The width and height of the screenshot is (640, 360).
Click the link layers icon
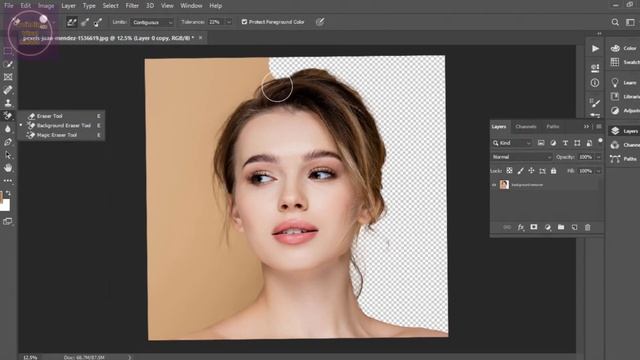507,227
